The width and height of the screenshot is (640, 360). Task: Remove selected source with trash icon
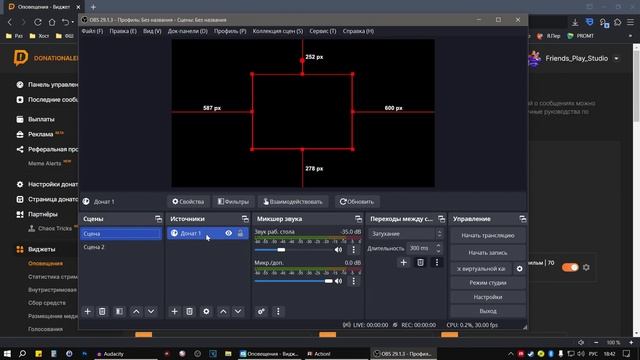pyautogui.click(x=189, y=311)
